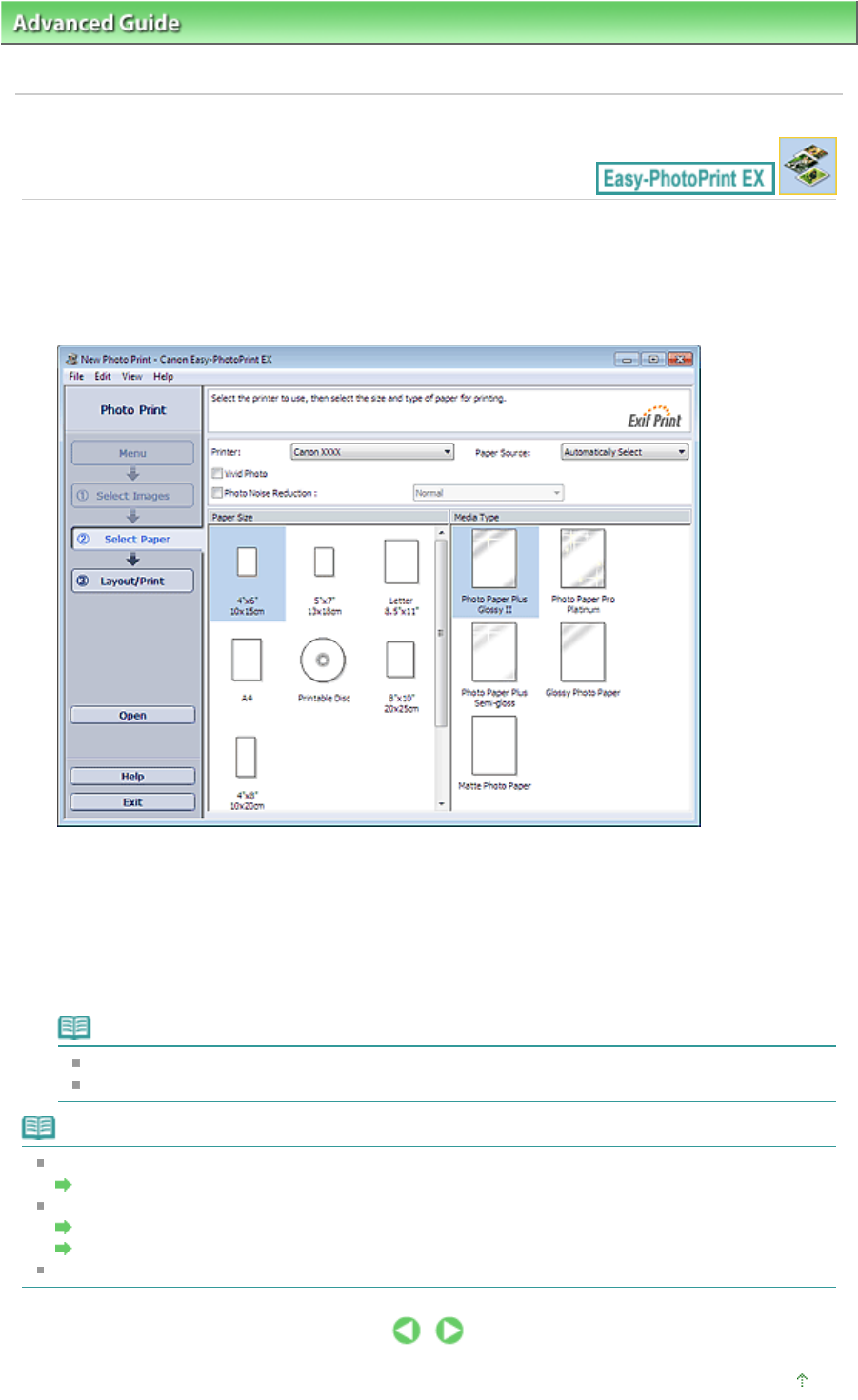858x1400 pixels.
Task: Click the Media Type column header
Action: click(x=571, y=517)
